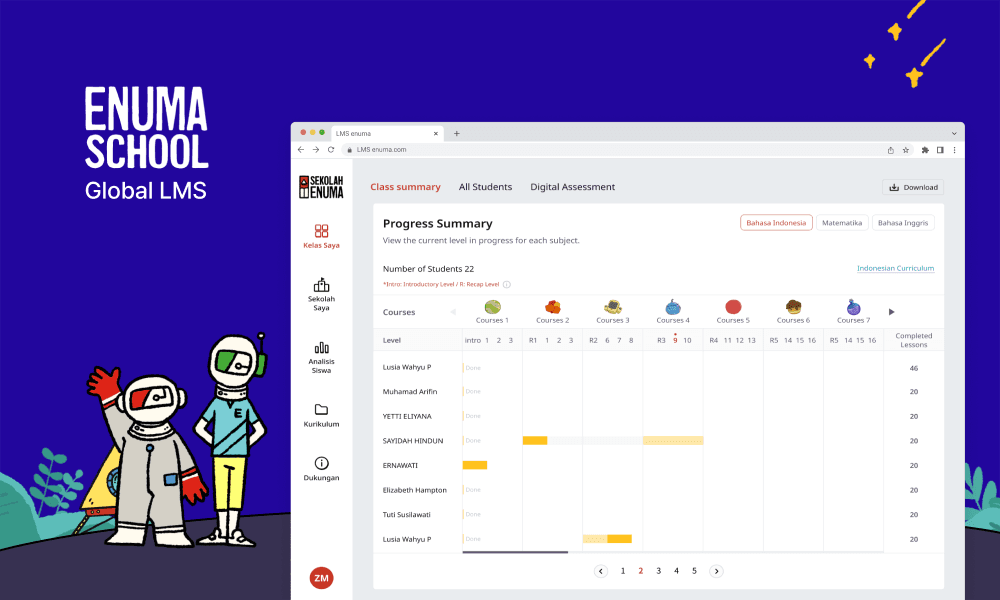
Task: Go to page 1
Action: (x=623, y=571)
